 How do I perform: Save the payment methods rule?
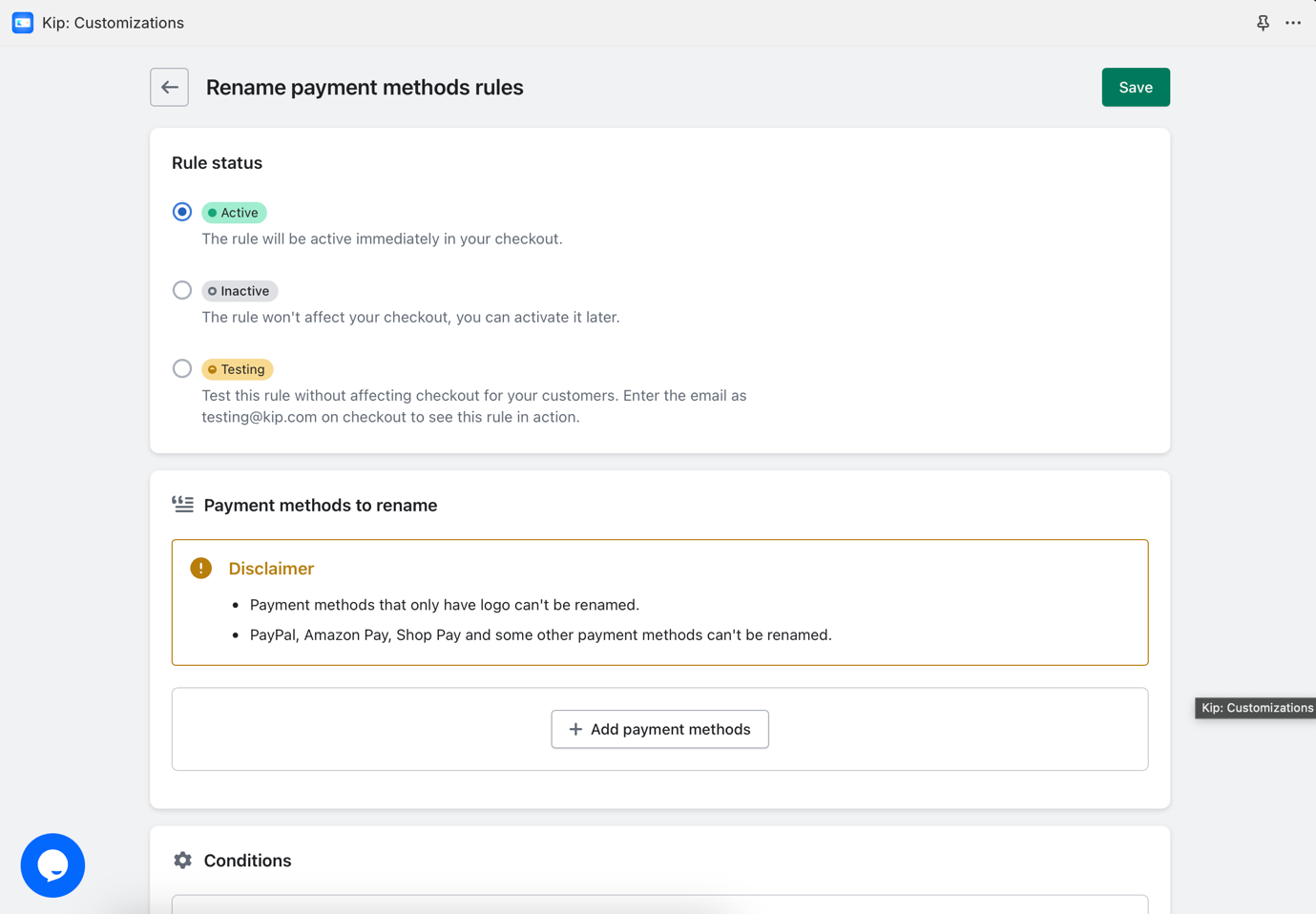(x=1135, y=87)
